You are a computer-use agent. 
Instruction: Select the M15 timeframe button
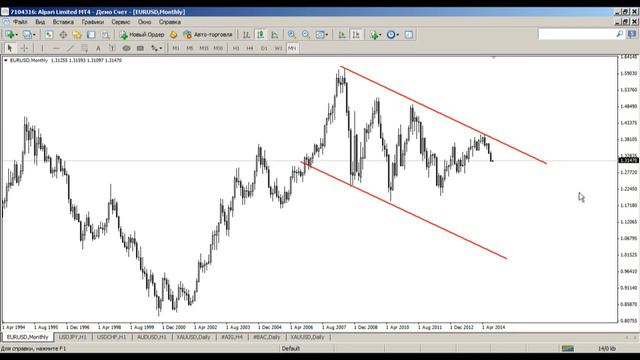pos(204,48)
